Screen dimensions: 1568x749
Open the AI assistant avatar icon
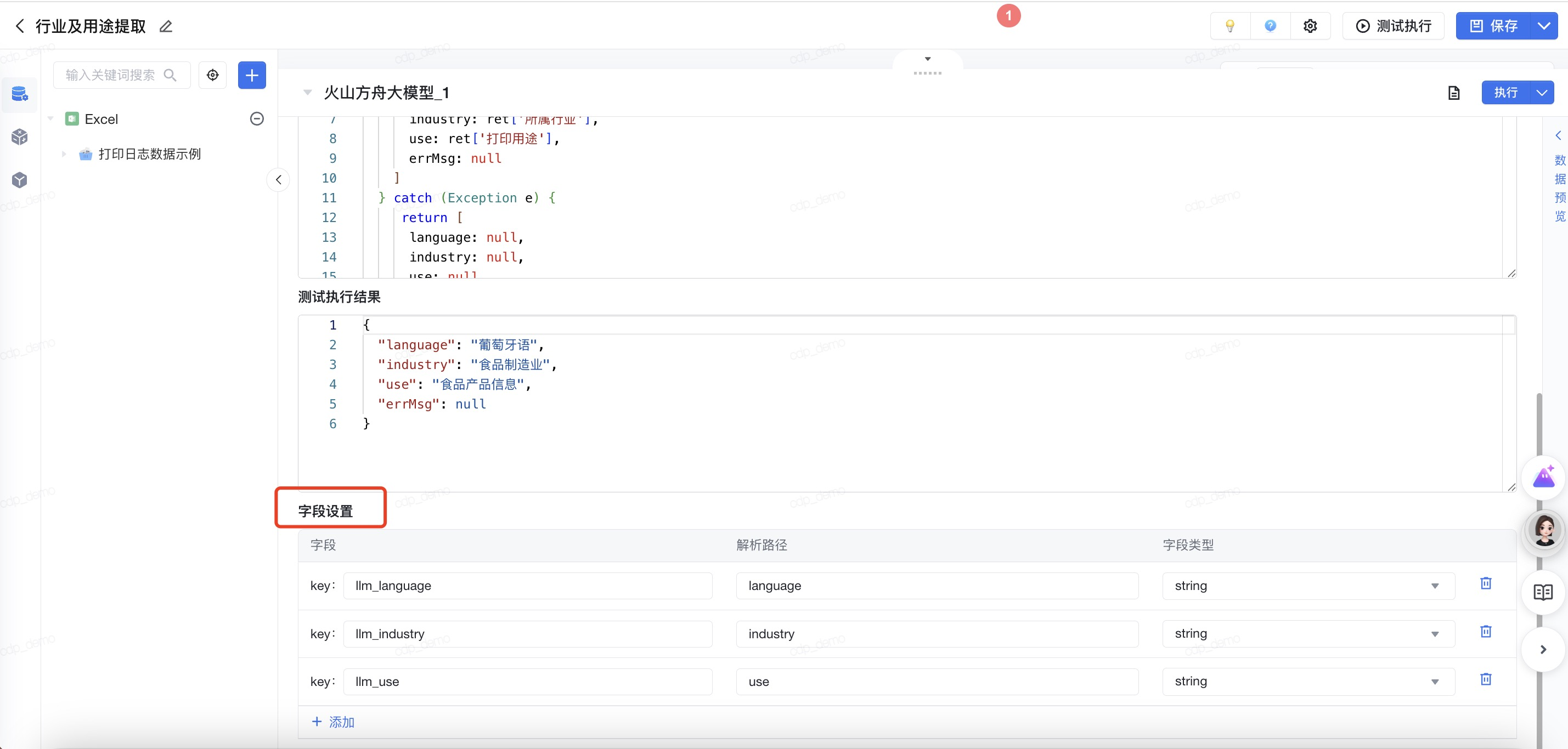coord(1545,528)
